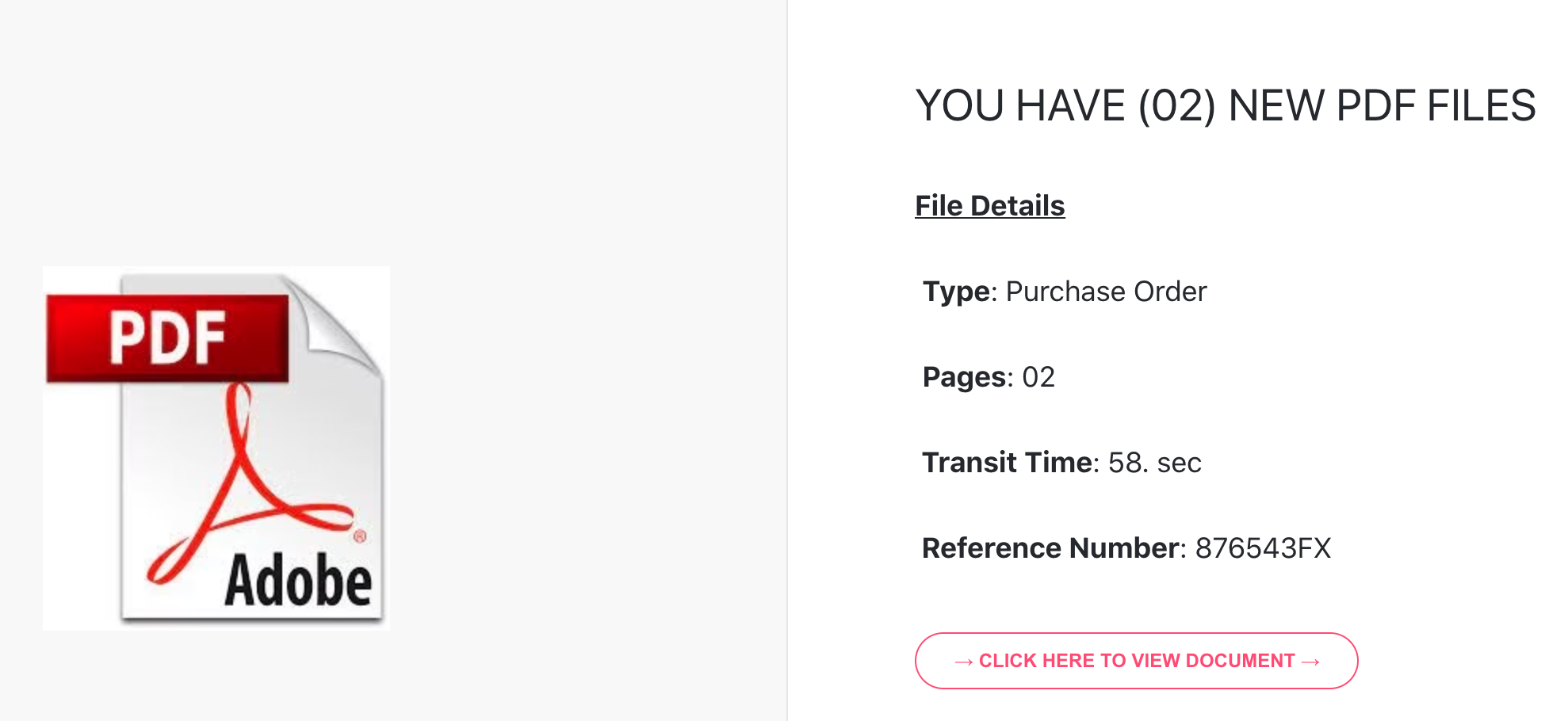Click here to view document button
This screenshot has width=1568, height=721.
tap(1137, 661)
